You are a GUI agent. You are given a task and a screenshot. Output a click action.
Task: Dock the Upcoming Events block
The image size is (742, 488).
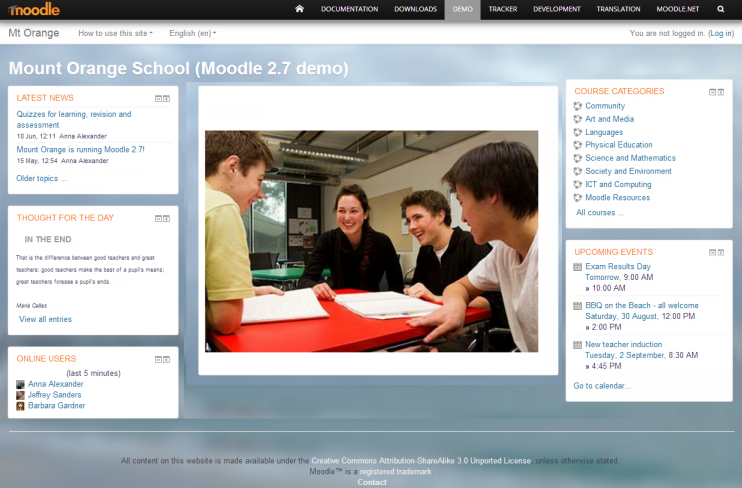click(x=721, y=252)
